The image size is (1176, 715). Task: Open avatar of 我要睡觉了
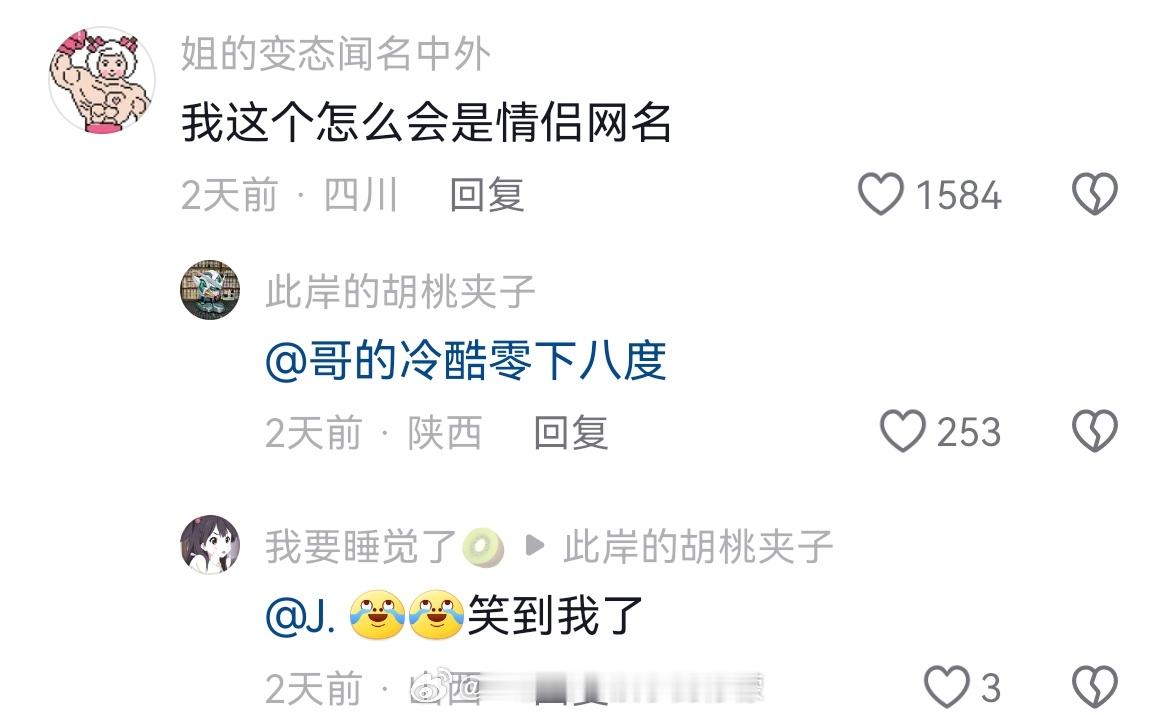coord(210,545)
